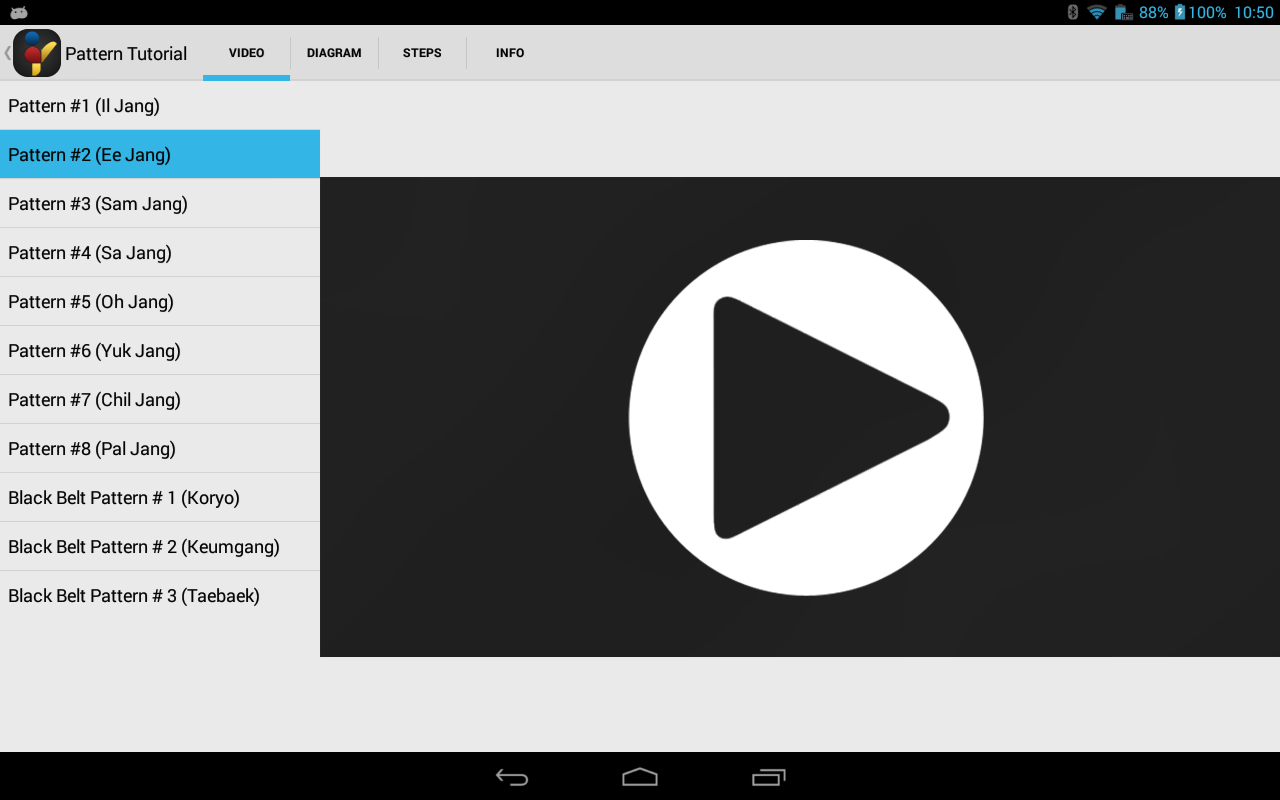Open Pattern #6 (Yuk Jang)
The height and width of the screenshot is (800, 1280).
(160, 350)
